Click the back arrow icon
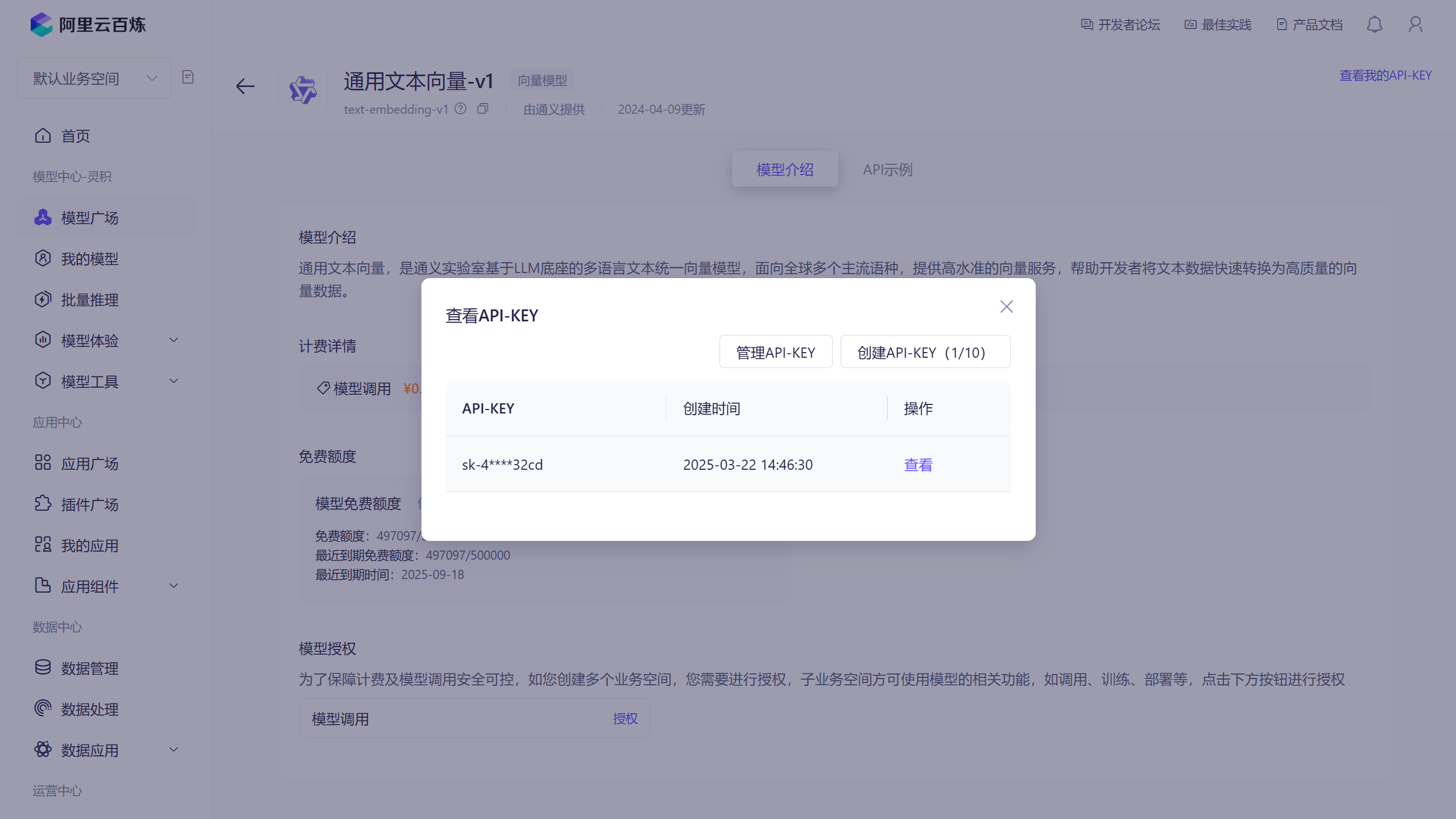The image size is (1456, 819). coord(245,86)
